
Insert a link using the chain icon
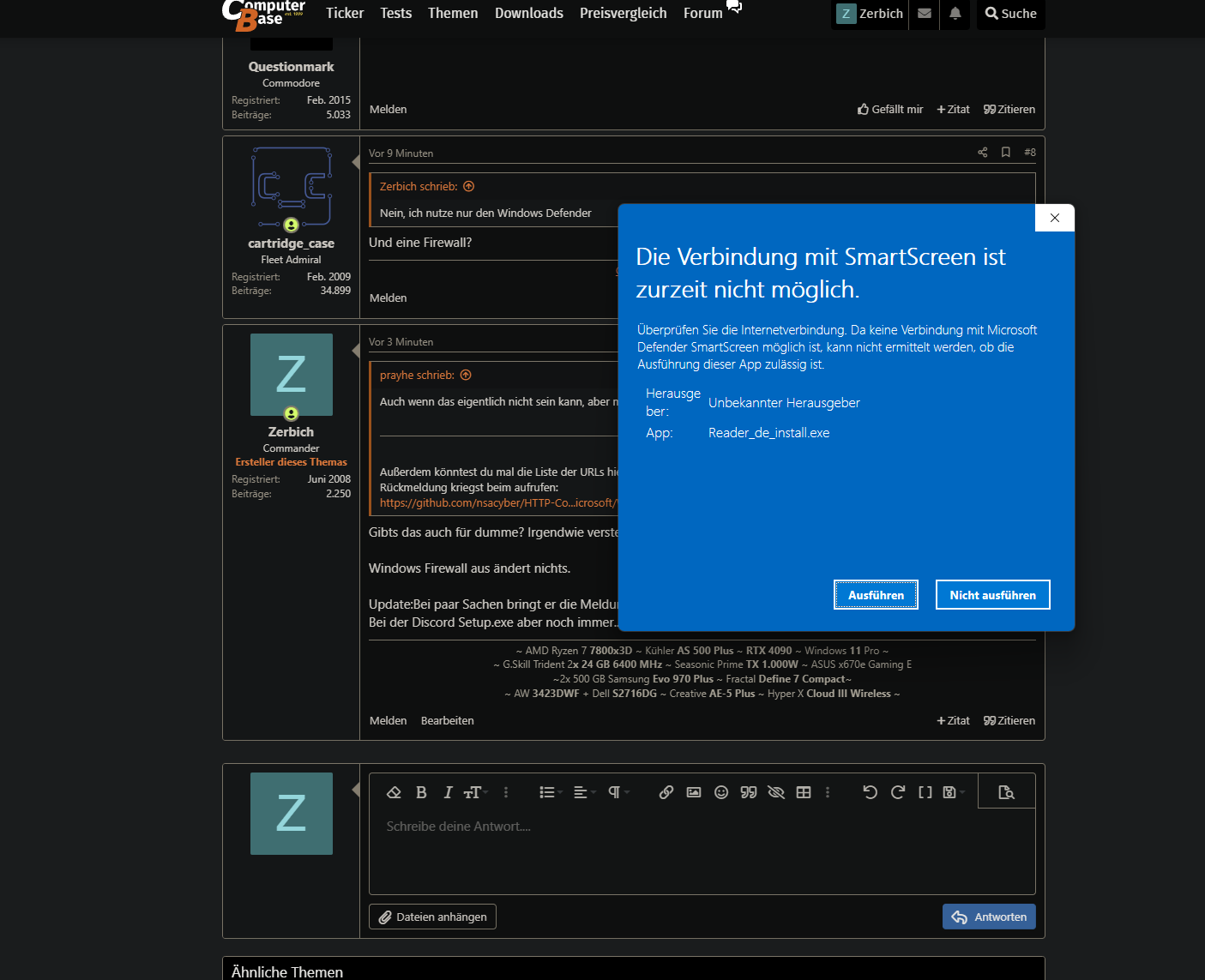point(666,792)
